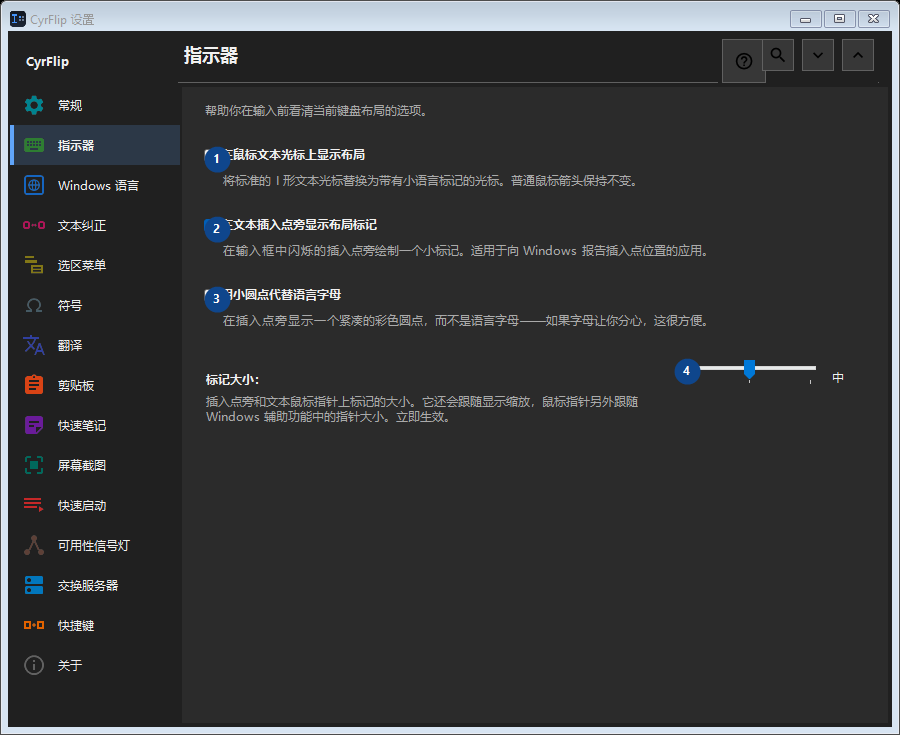900x735 pixels.
Task: Go to 可用性信号灯 icon page
Action: click(x=34, y=545)
